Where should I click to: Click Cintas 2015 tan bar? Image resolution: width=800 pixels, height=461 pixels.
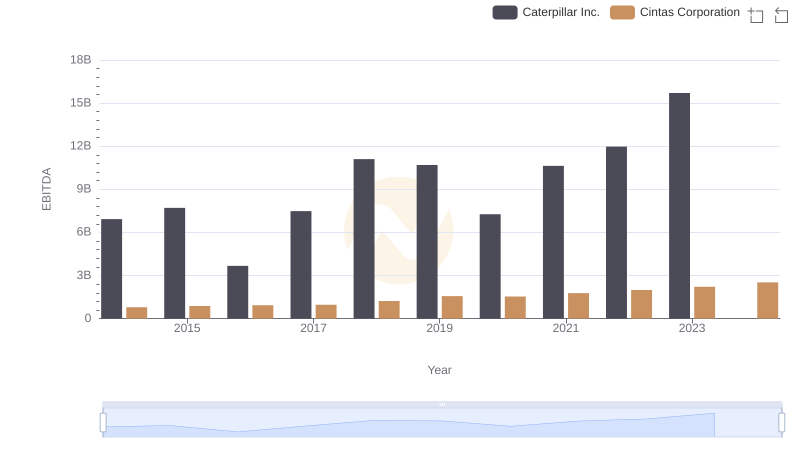pyautogui.click(x=199, y=313)
